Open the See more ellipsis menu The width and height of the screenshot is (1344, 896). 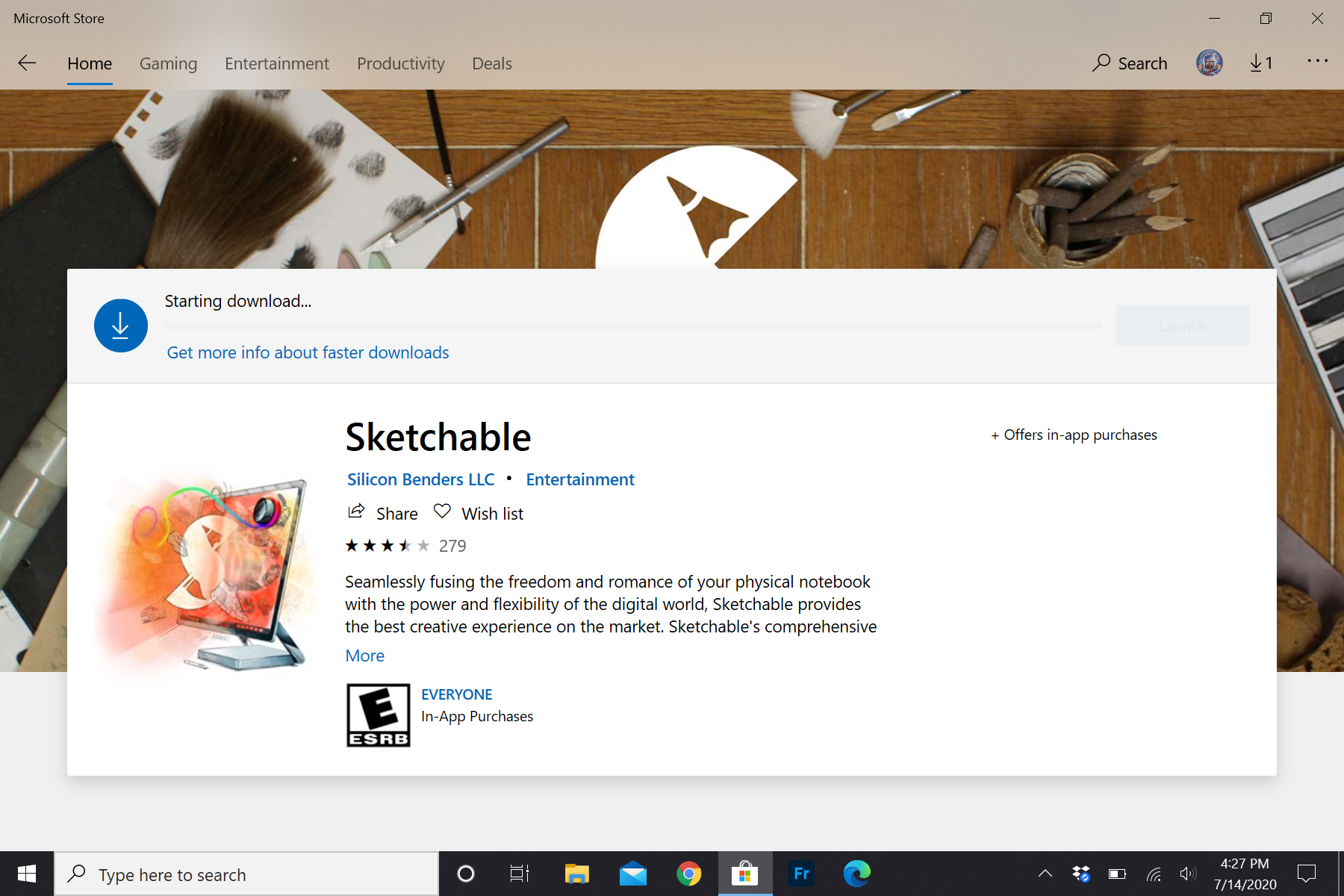pyautogui.click(x=1318, y=60)
